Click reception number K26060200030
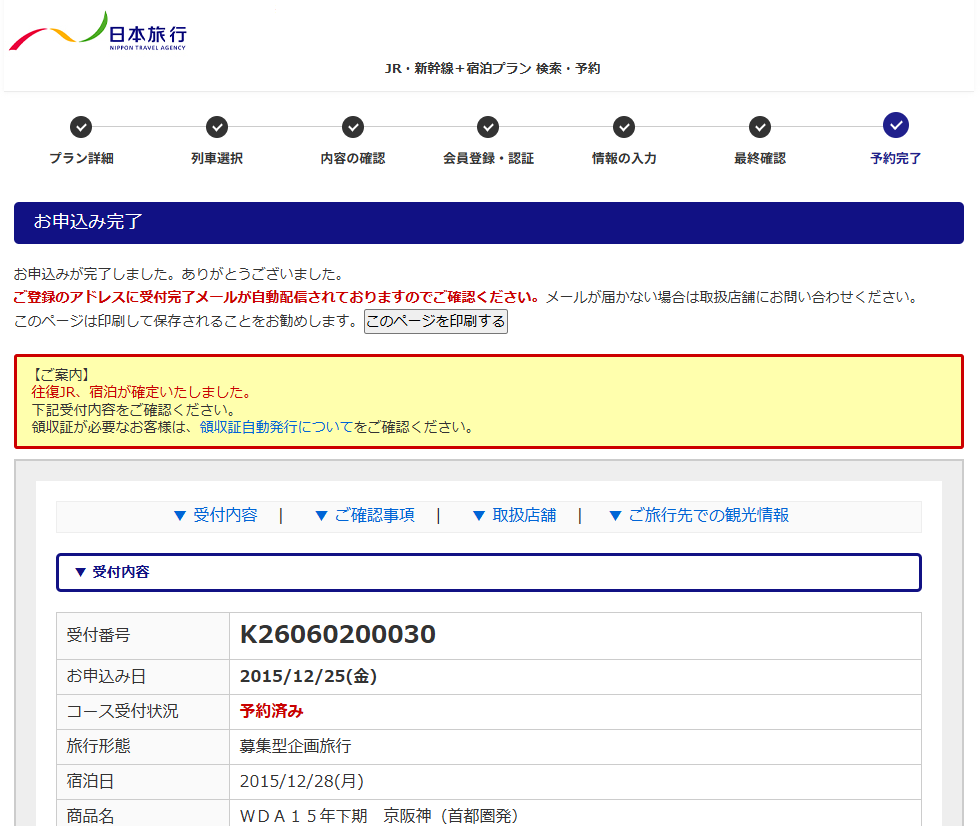The image size is (980, 826). (x=338, y=635)
